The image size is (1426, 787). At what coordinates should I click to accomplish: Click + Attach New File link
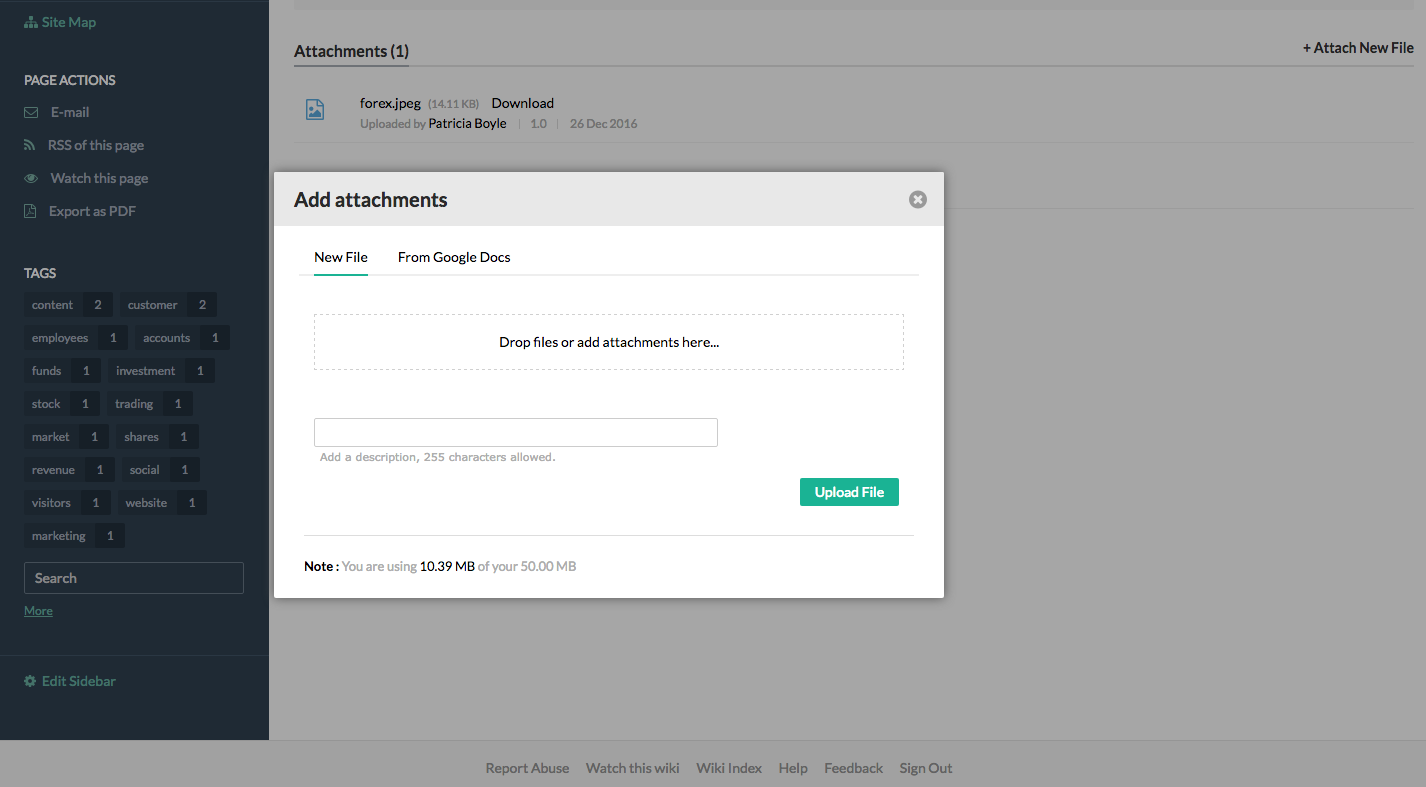(1358, 48)
